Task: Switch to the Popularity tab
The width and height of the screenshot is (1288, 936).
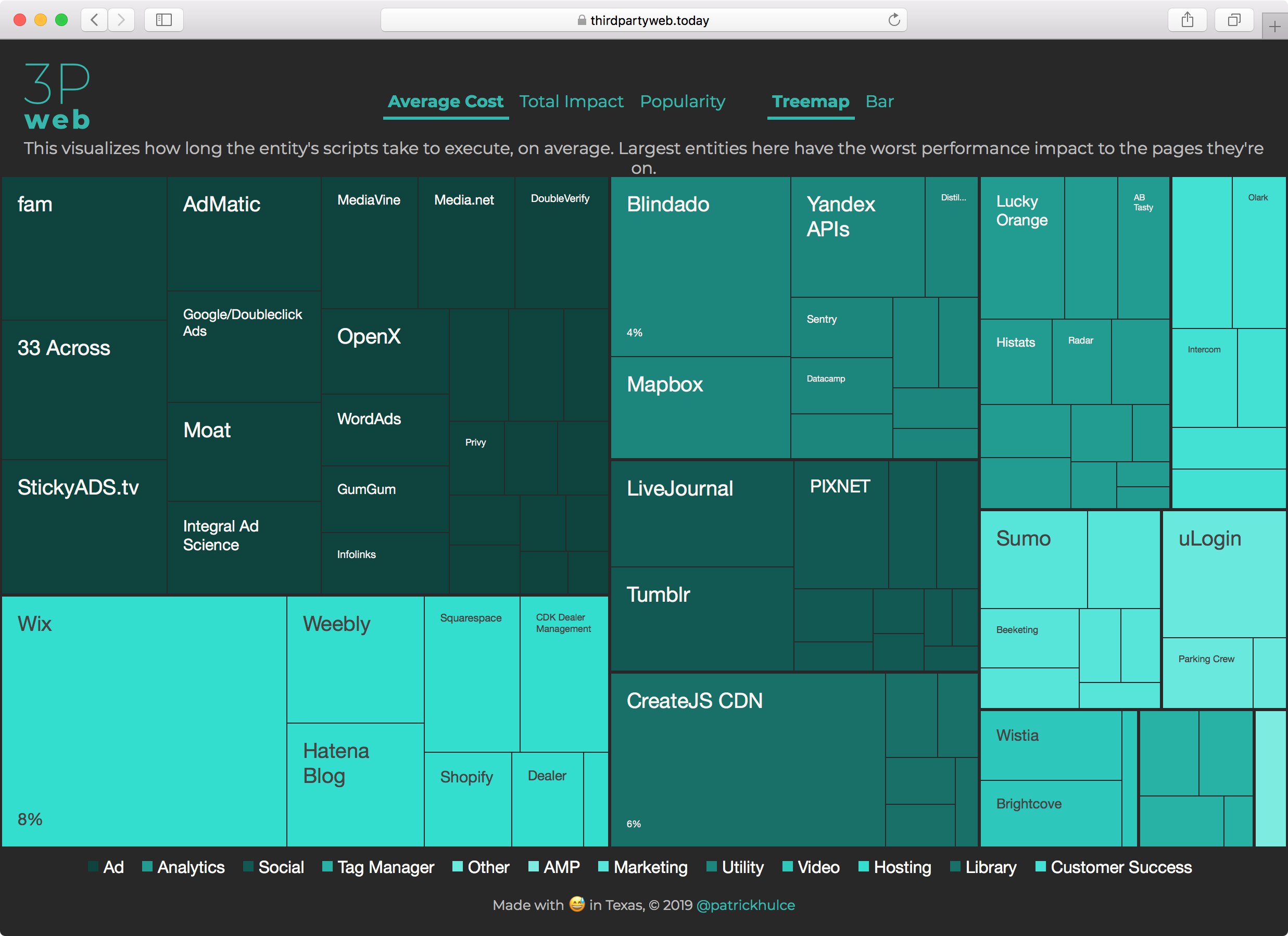Action: click(683, 102)
